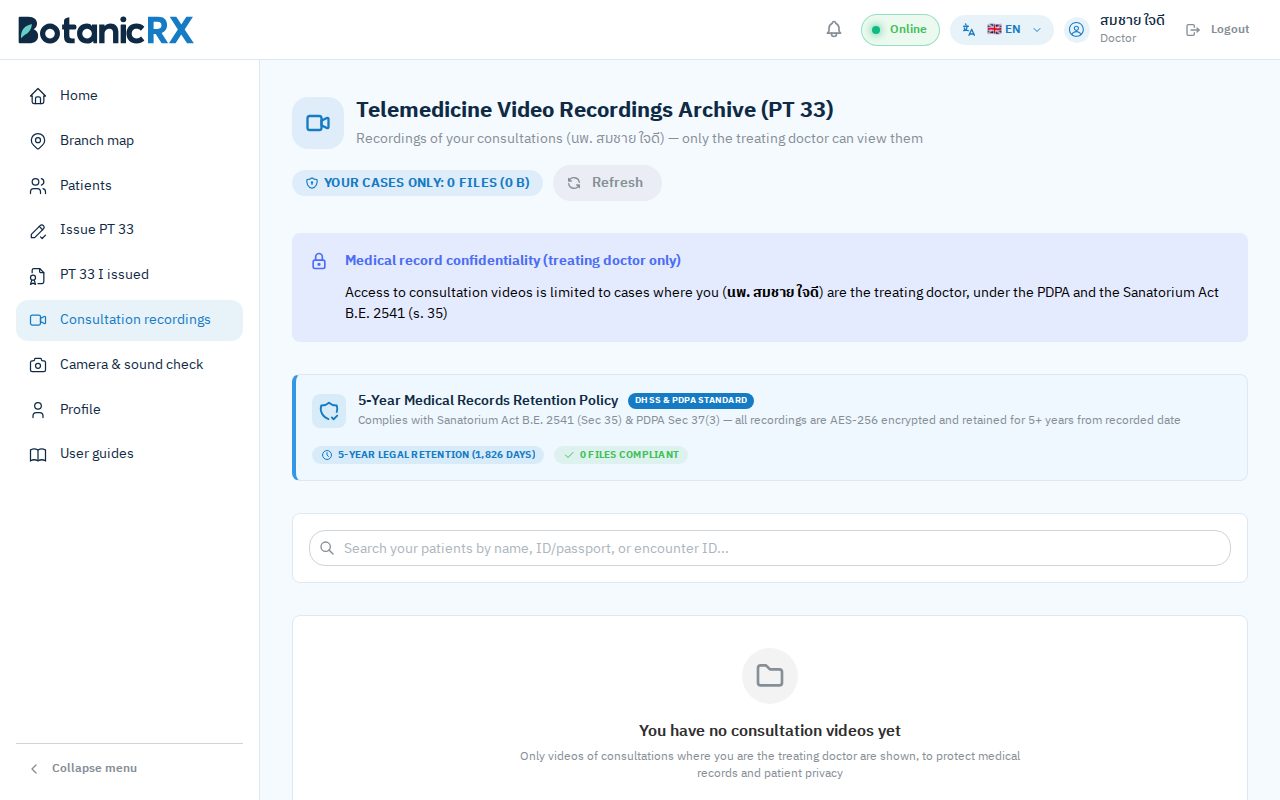Image resolution: width=1280 pixels, height=800 pixels.
Task: Click the user avatar icon in header
Action: (x=1076, y=30)
